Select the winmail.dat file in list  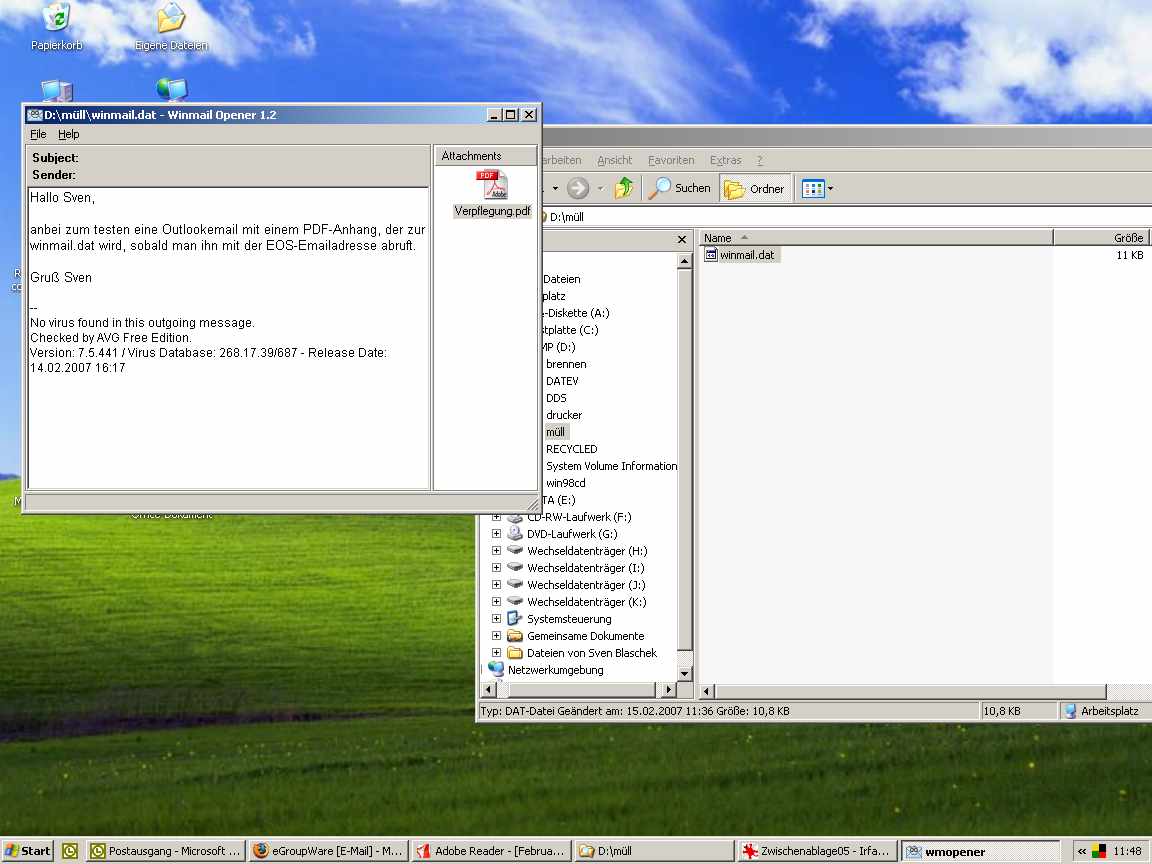[746, 255]
